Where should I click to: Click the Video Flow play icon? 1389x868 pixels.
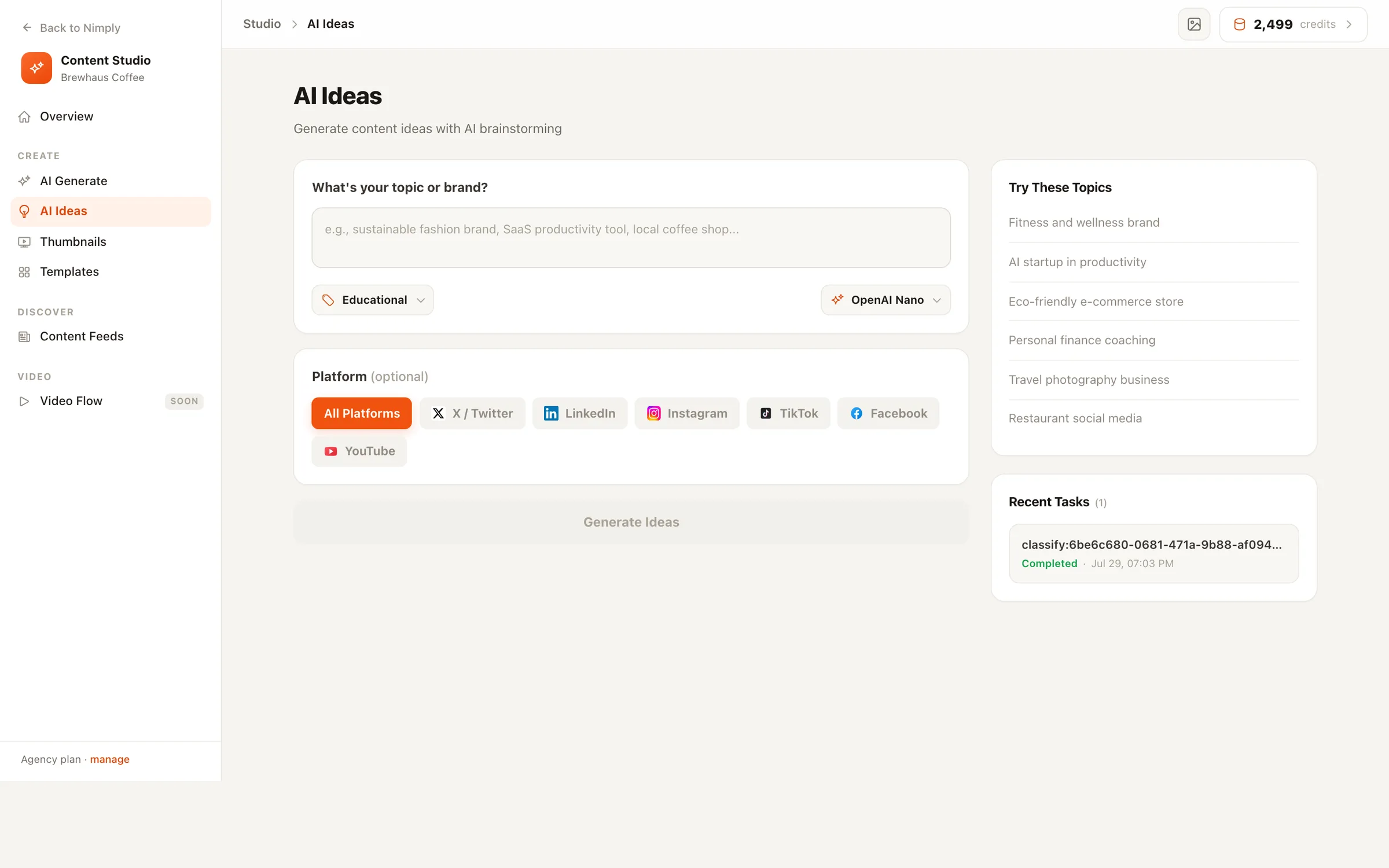click(24, 401)
